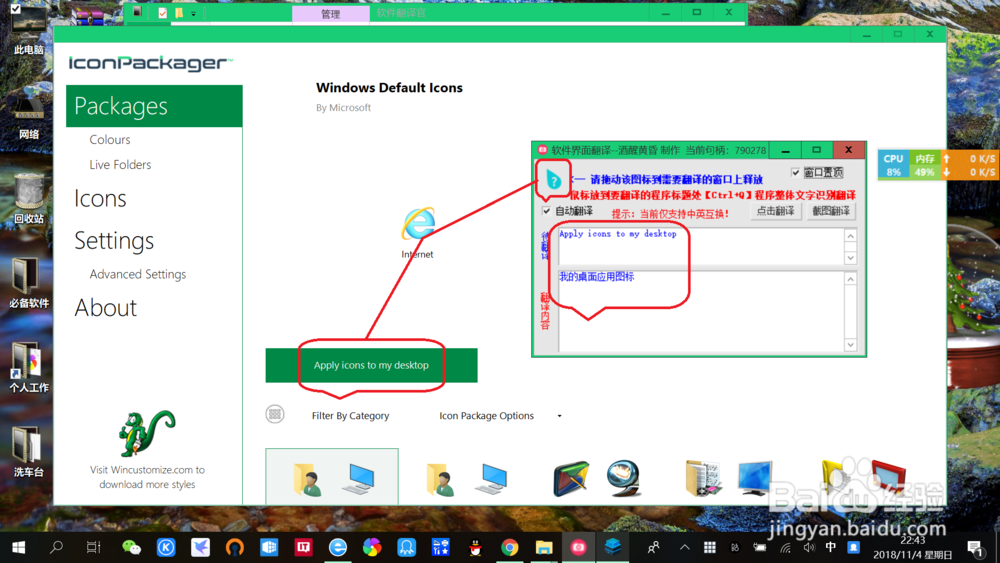Click the Internet Explorer preview icon
Image resolution: width=1000 pixels, height=563 pixels.
418,224
